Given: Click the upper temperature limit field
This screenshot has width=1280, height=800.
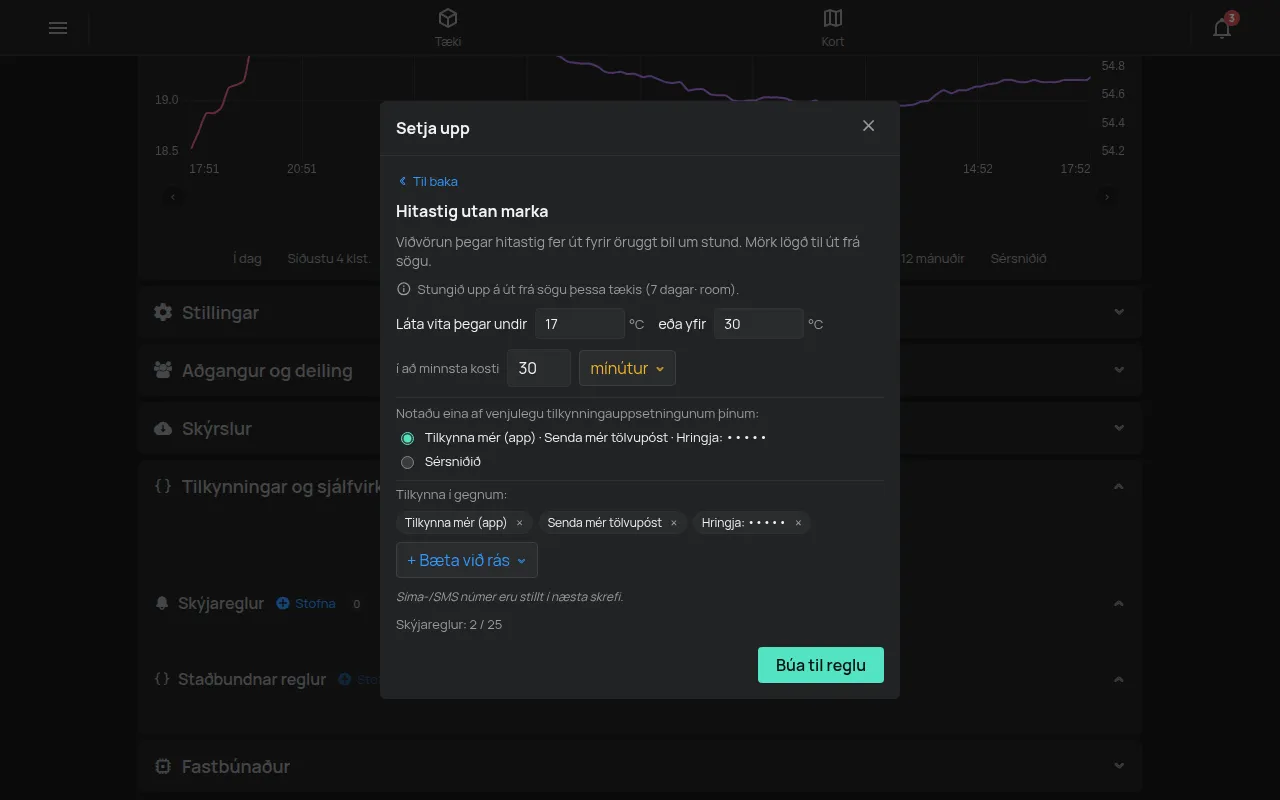Looking at the screenshot, I should [759, 324].
